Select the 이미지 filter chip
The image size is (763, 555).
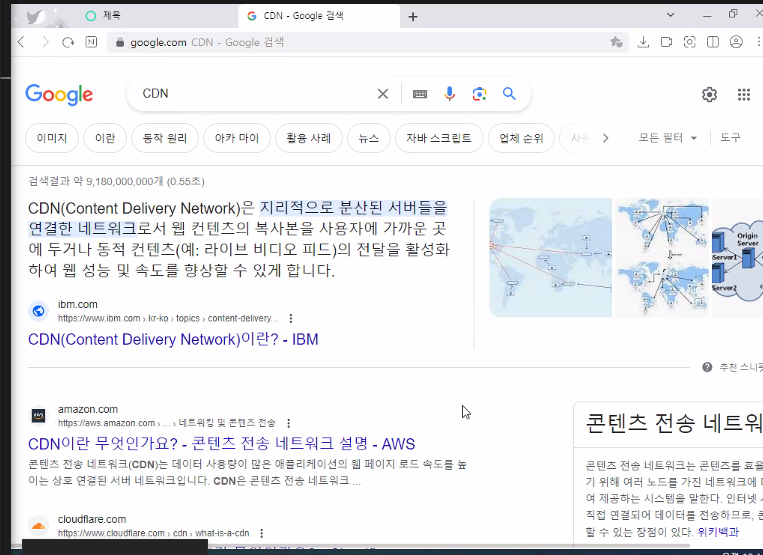tap(52, 138)
